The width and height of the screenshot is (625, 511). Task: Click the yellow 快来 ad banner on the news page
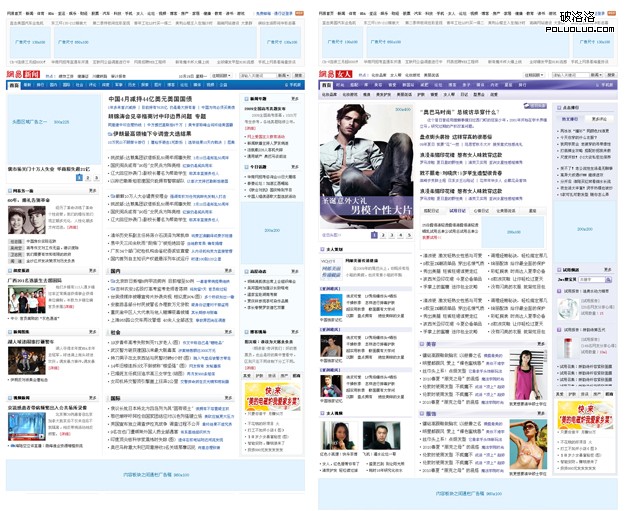pos(272,397)
